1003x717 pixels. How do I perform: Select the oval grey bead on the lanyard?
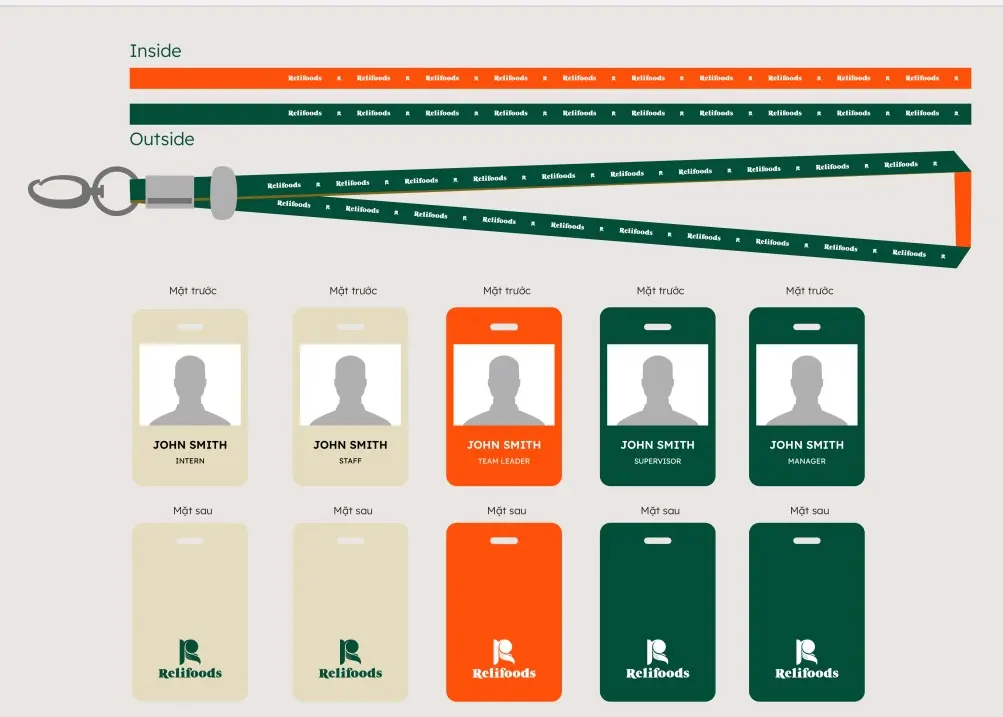point(223,193)
